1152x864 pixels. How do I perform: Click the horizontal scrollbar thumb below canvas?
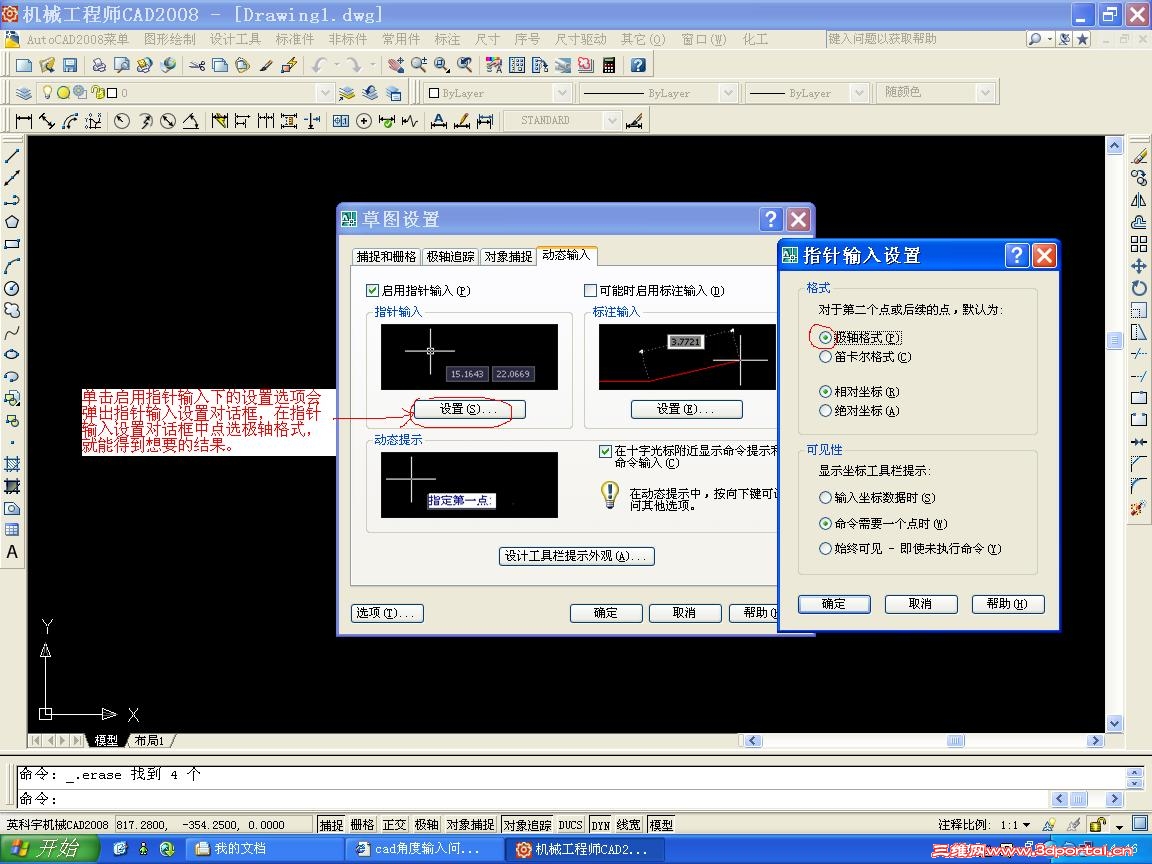[x=955, y=741]
